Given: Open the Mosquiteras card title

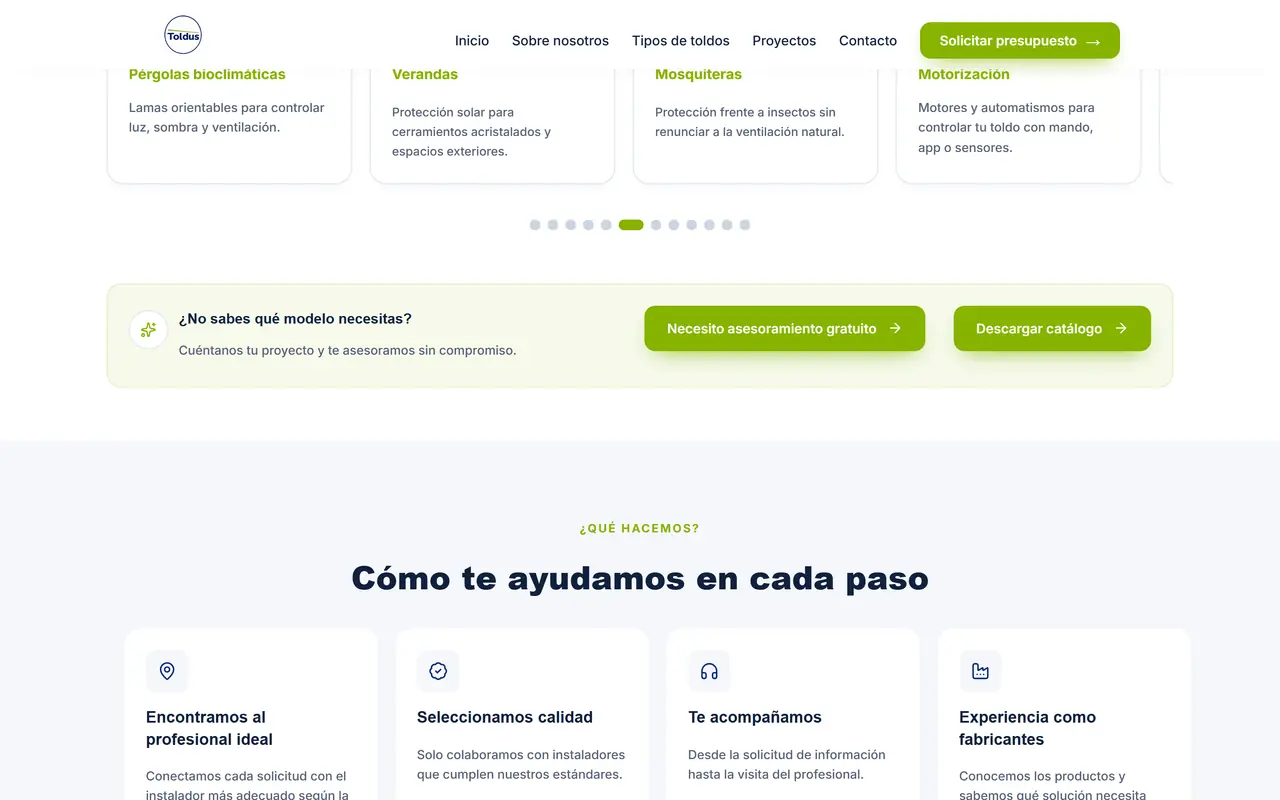Looking at the screenshot, I should pyautogui.click(x=698, y=74).
